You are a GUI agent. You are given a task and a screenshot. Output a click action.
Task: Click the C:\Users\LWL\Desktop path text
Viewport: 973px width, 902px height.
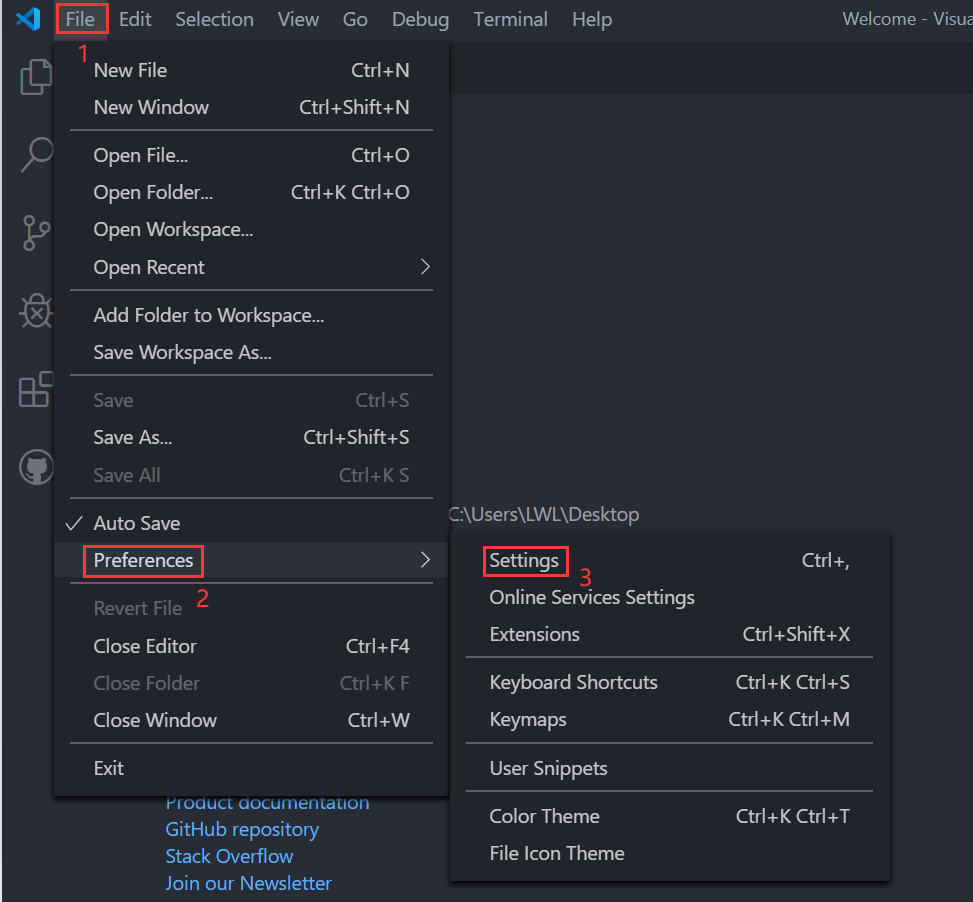[x=544, y=514]
